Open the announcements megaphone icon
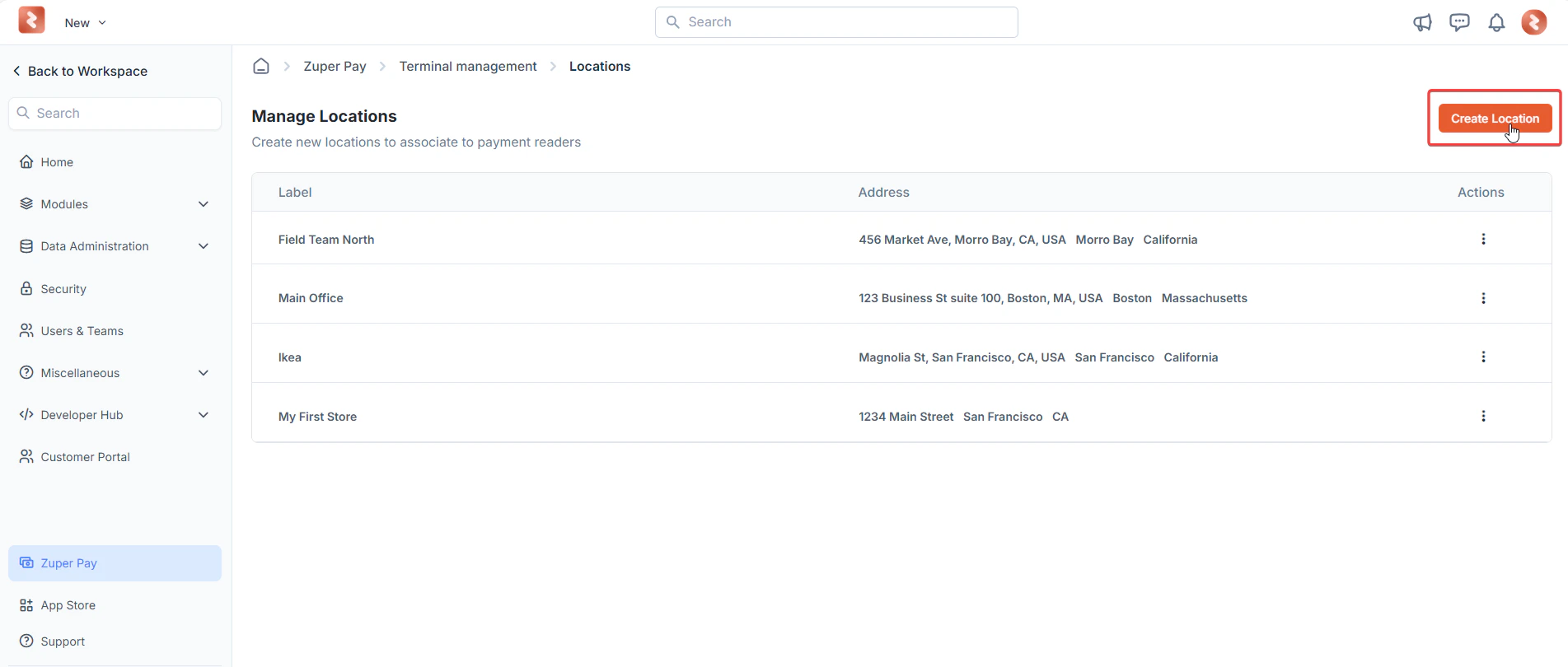The image size is (1568, 667). (1422, 23)
